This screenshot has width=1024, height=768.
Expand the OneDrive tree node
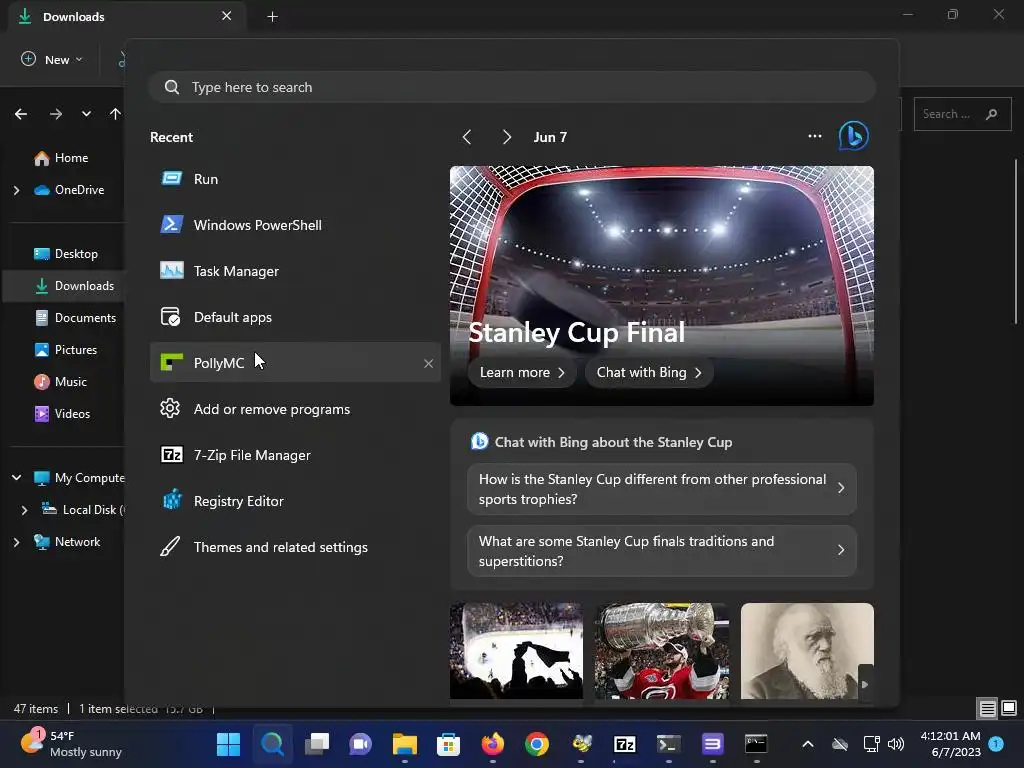click(x=16, y=190)
